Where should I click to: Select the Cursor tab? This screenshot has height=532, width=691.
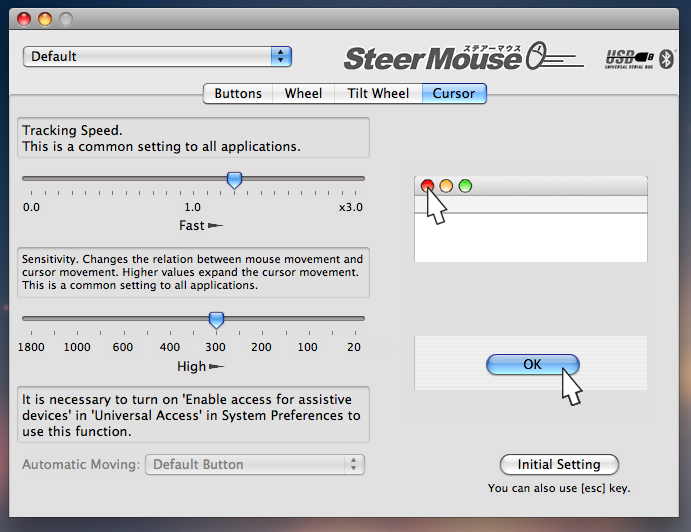[x=454, y=93]
